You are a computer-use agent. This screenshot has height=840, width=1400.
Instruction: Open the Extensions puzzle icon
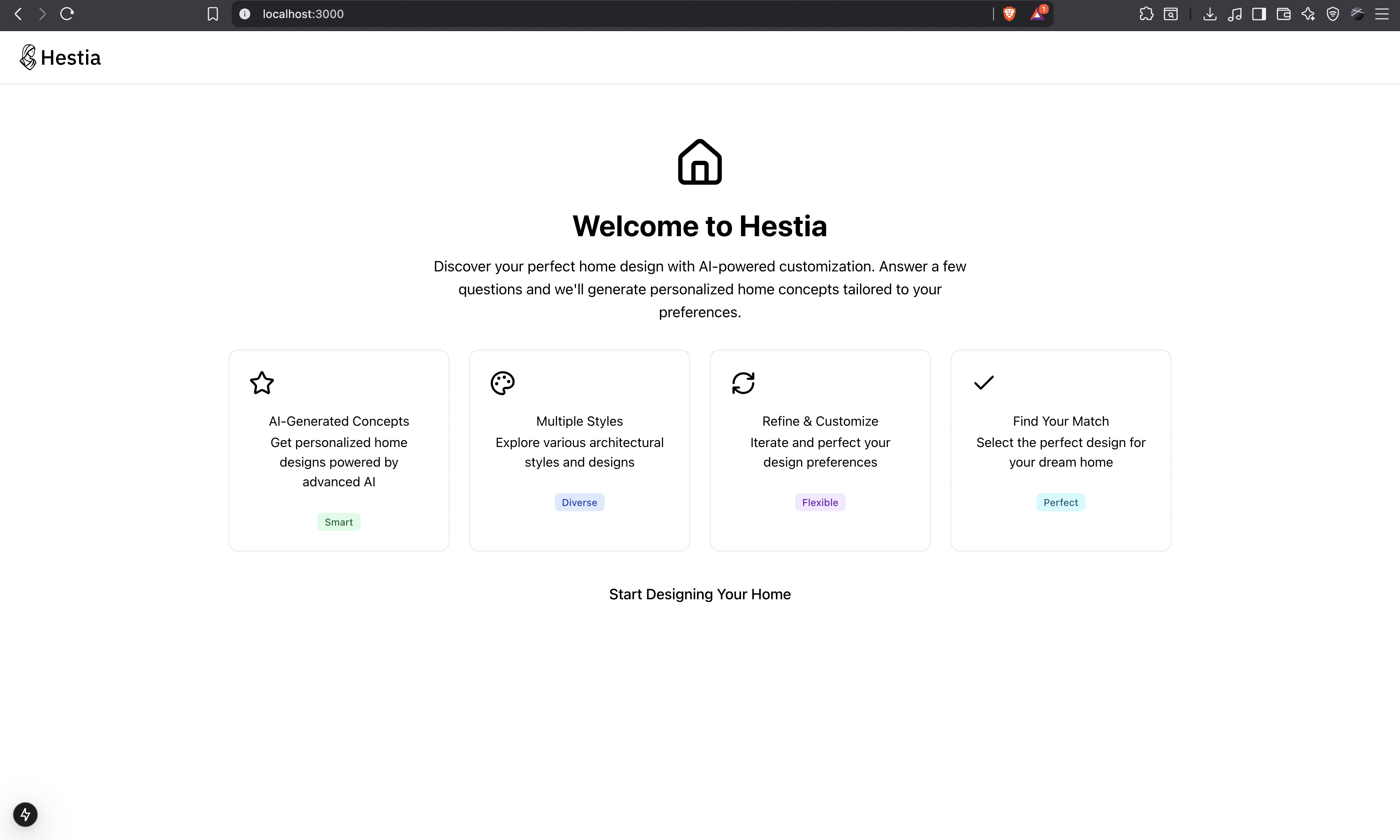point(1146,14)
